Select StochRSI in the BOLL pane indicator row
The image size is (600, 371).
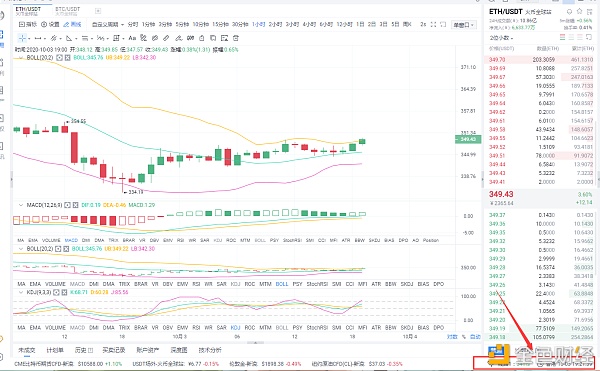(x=317, y=284)
